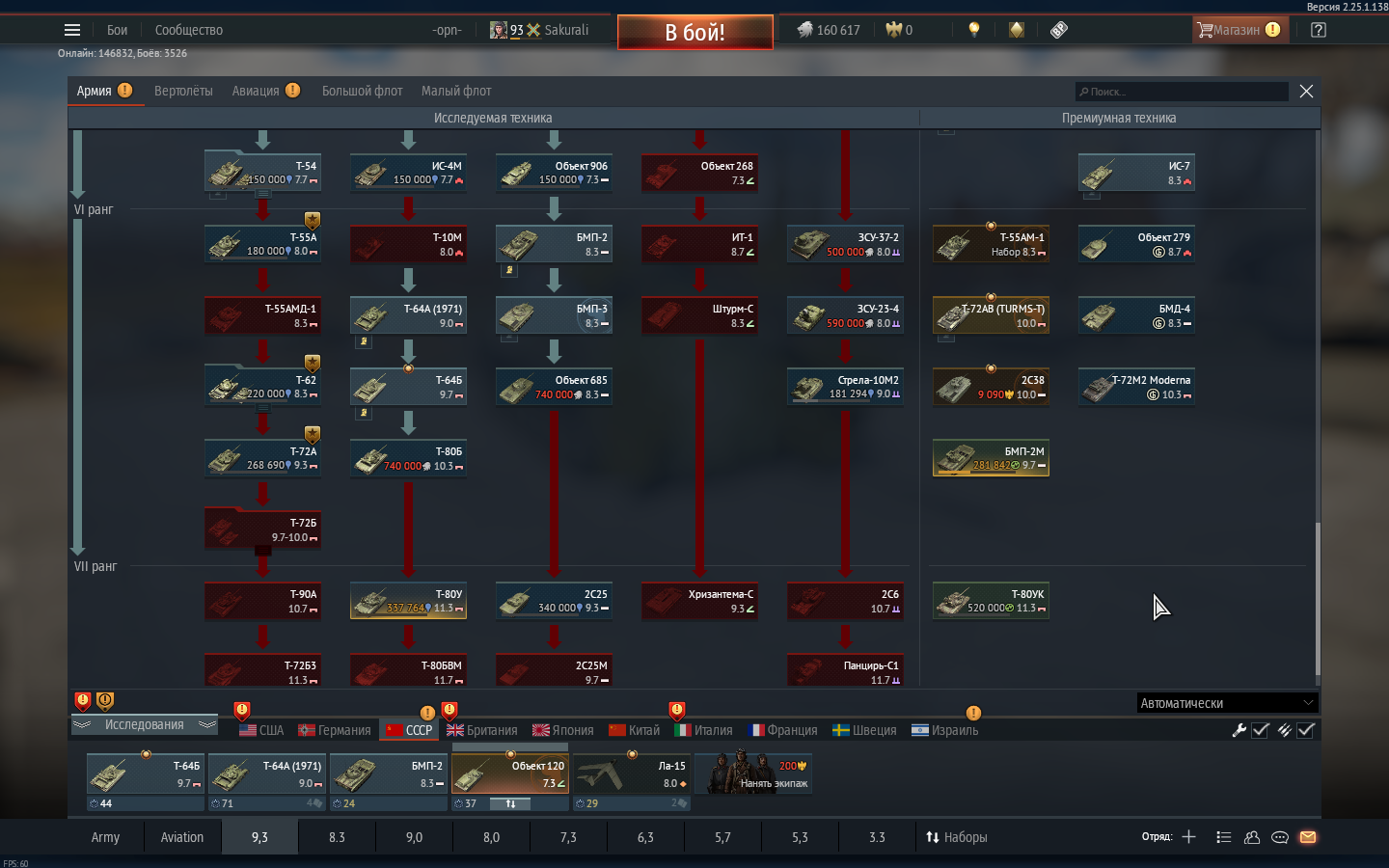Screen dimensions: 1389x868
Task: Open the question mark help icon
Action: pos(1319,30)
